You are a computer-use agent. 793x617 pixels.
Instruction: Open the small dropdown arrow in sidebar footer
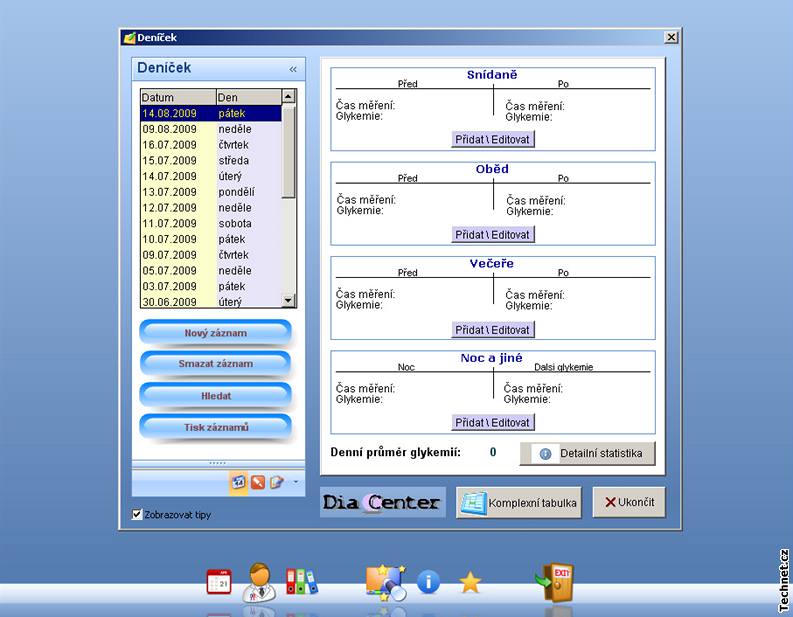click(295, 482)
